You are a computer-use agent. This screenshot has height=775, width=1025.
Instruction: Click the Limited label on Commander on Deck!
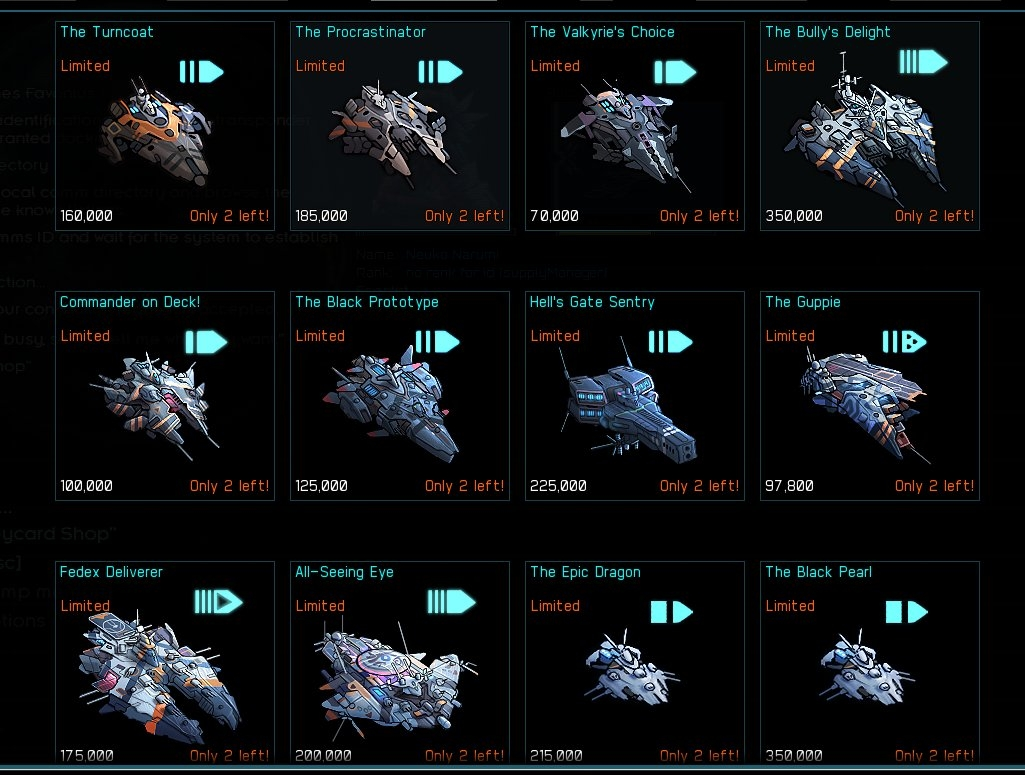click(85, 336)
